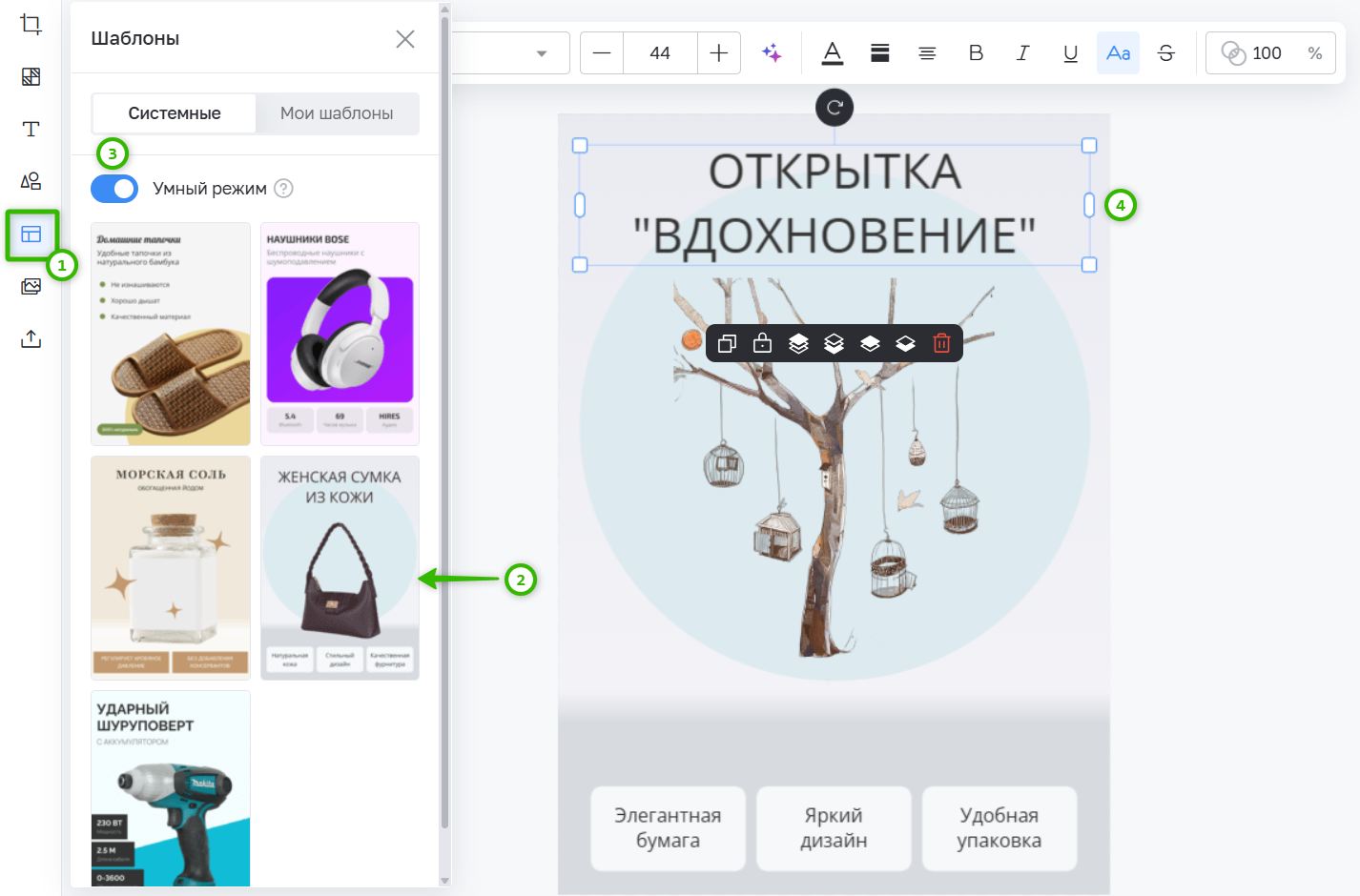Toggle italic formatting
1360x896 pixels.
(x=1022, y=53)
